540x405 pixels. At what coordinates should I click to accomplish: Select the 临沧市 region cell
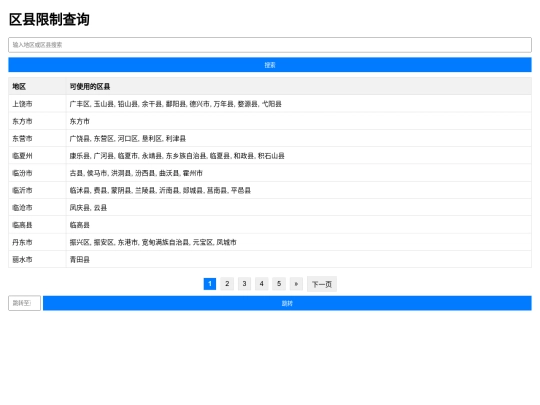[x=37, y=207]
